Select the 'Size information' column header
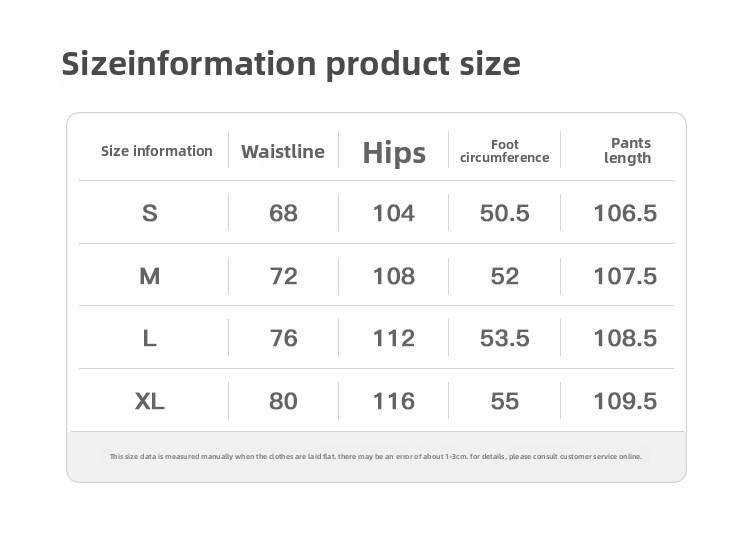The image size is (750, 543). pos(157,151)
